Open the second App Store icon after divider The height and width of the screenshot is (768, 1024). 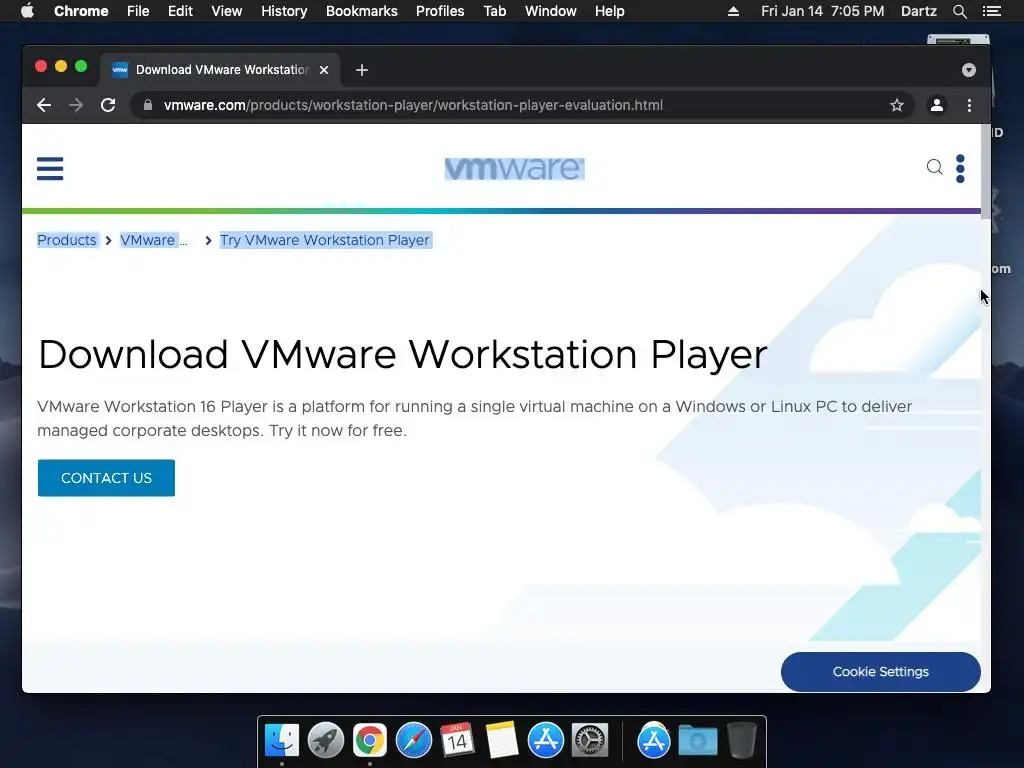pyautogui.click(x=654, y=741)
